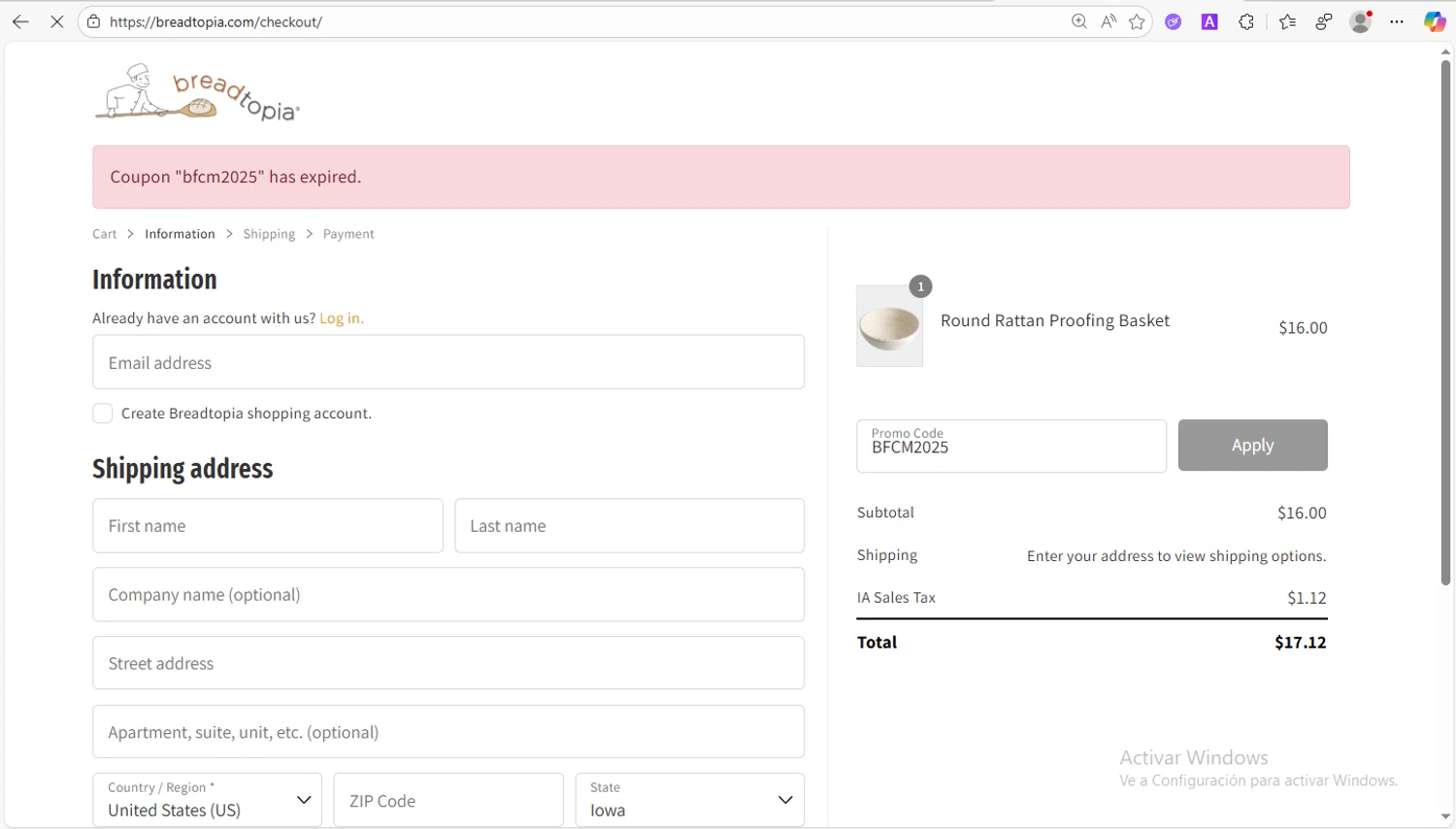Viewport: 1456px width, 829px height.
Task: Select Information breadcrumb step
Action: [180, 234]
